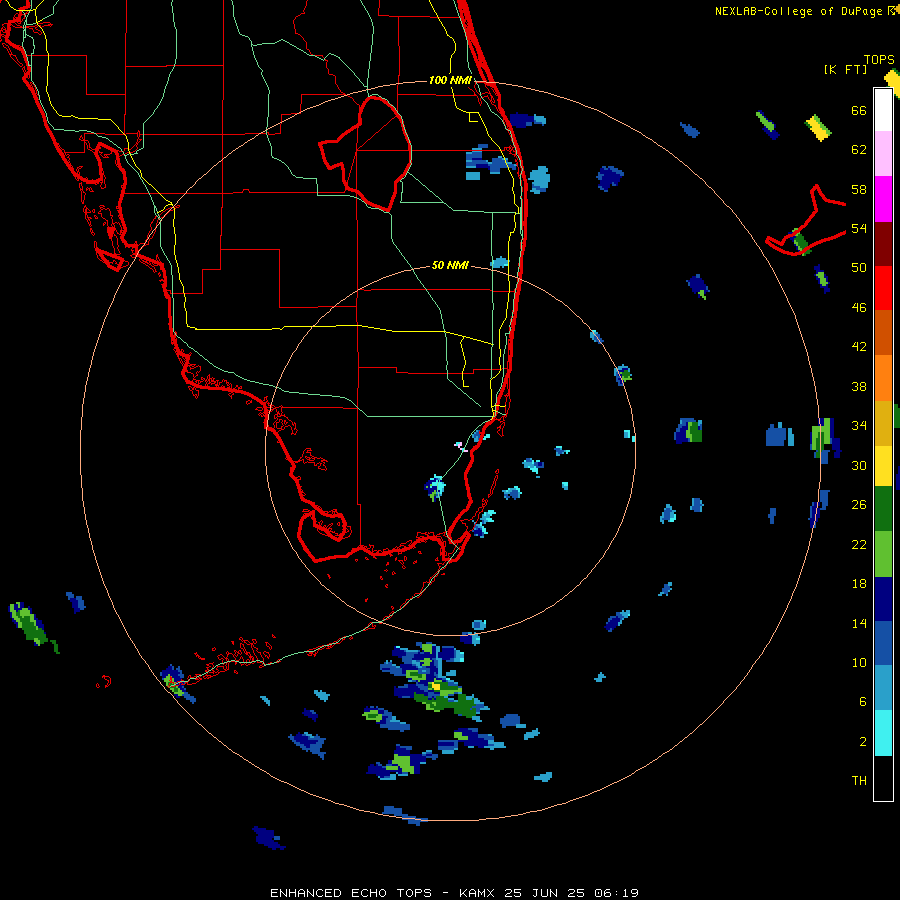The image size is (900, 900).
Task: Select the cyan legend swatch
Action: [883, 733]
